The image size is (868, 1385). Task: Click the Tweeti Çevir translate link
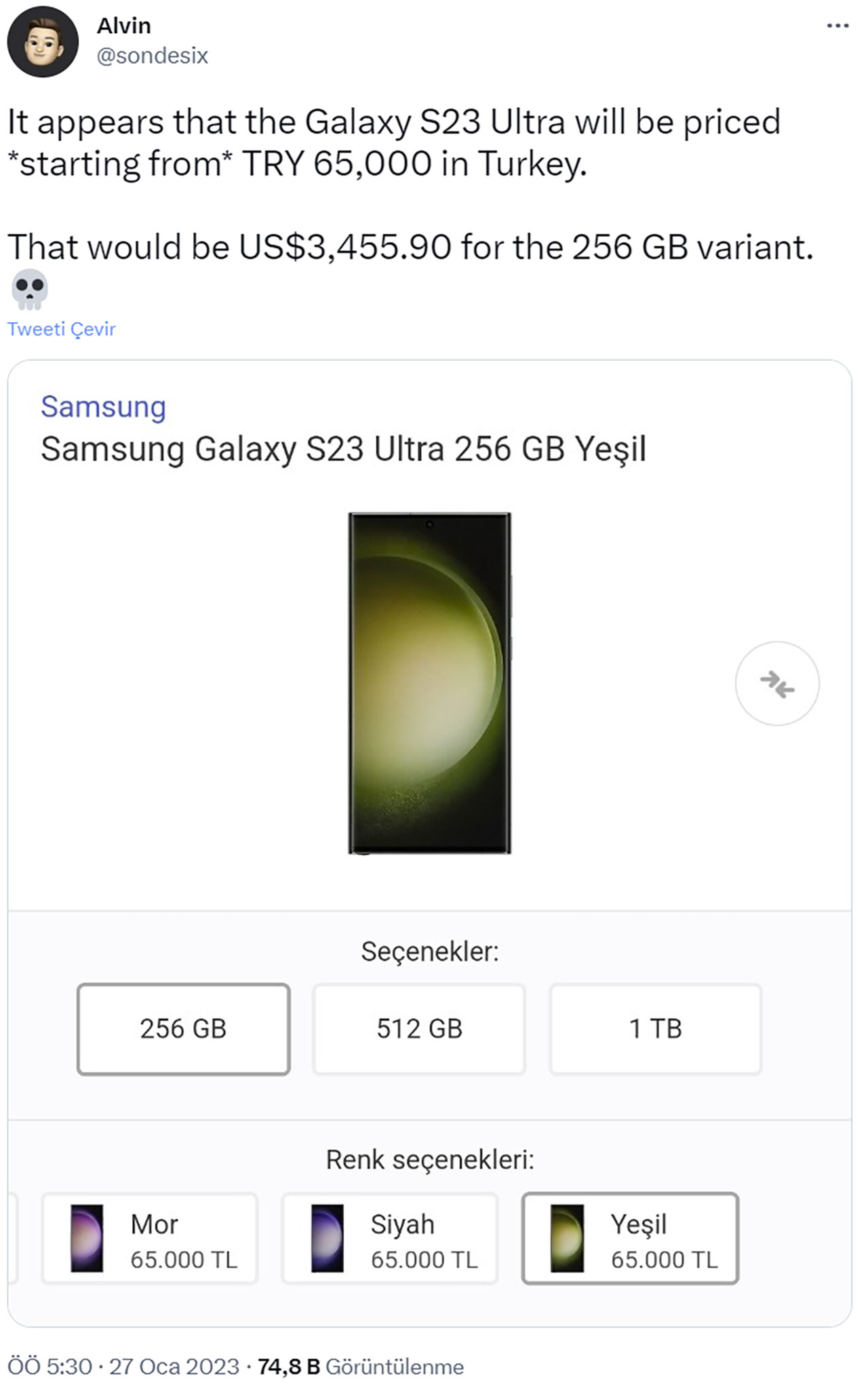[x=62, y=329]
